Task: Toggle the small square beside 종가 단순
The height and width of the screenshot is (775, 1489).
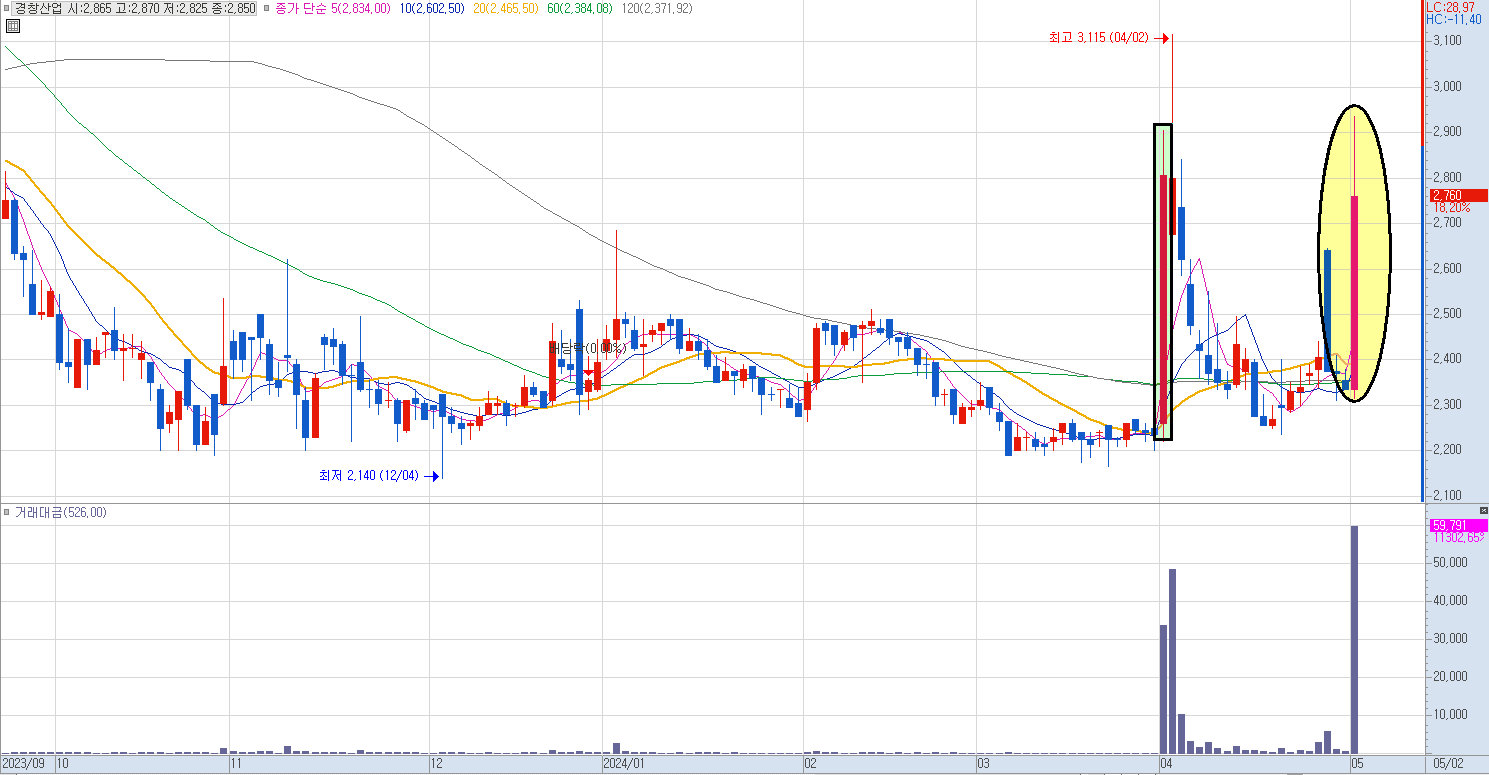Action: click(265, 8)
